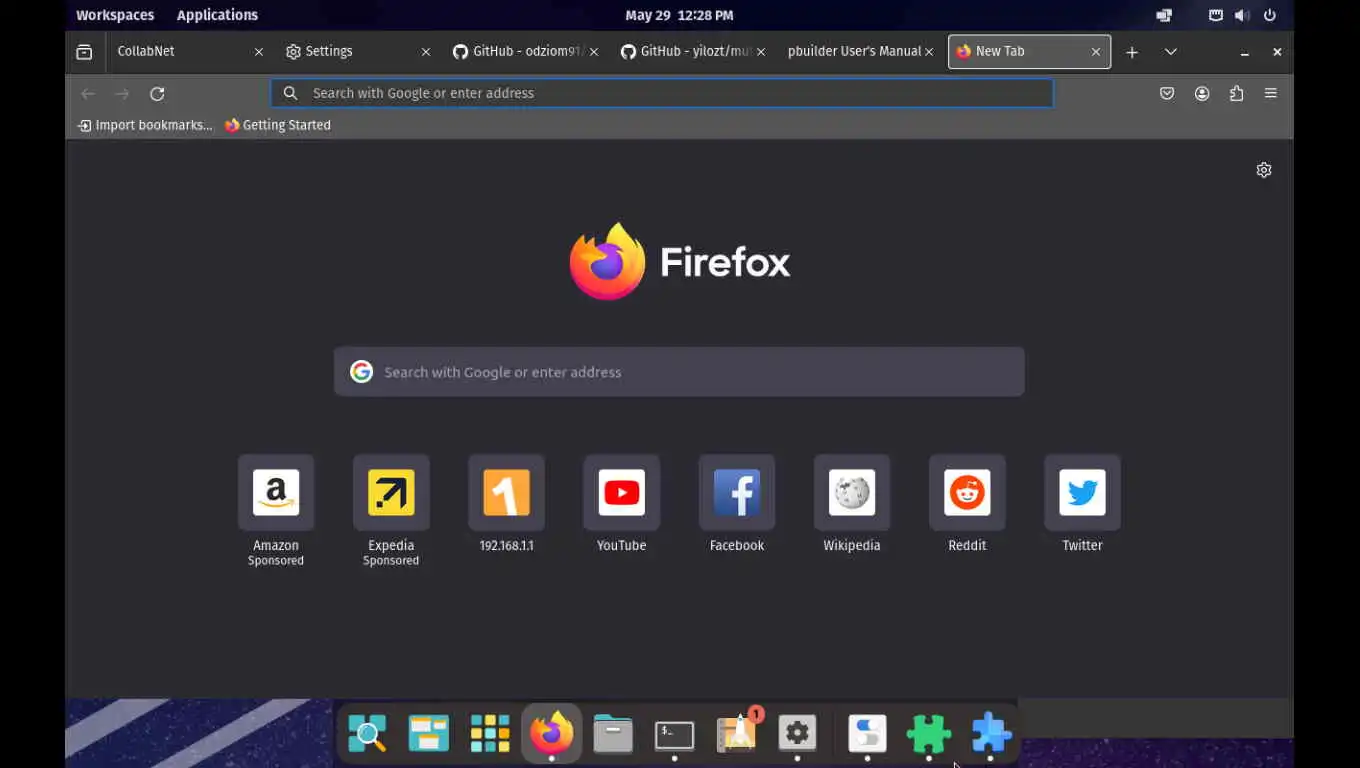
Task: Open the clock calendar showing May 29 12:28 PM
Action: tap(679, 15)
